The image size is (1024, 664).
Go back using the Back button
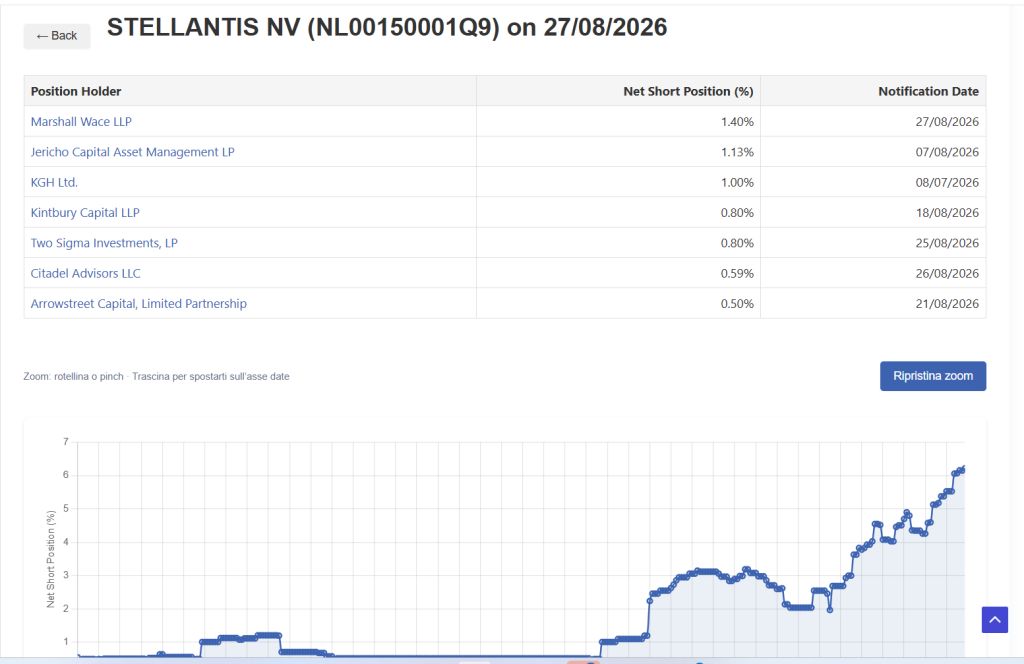pyautogui.click(x=57, y=36)
